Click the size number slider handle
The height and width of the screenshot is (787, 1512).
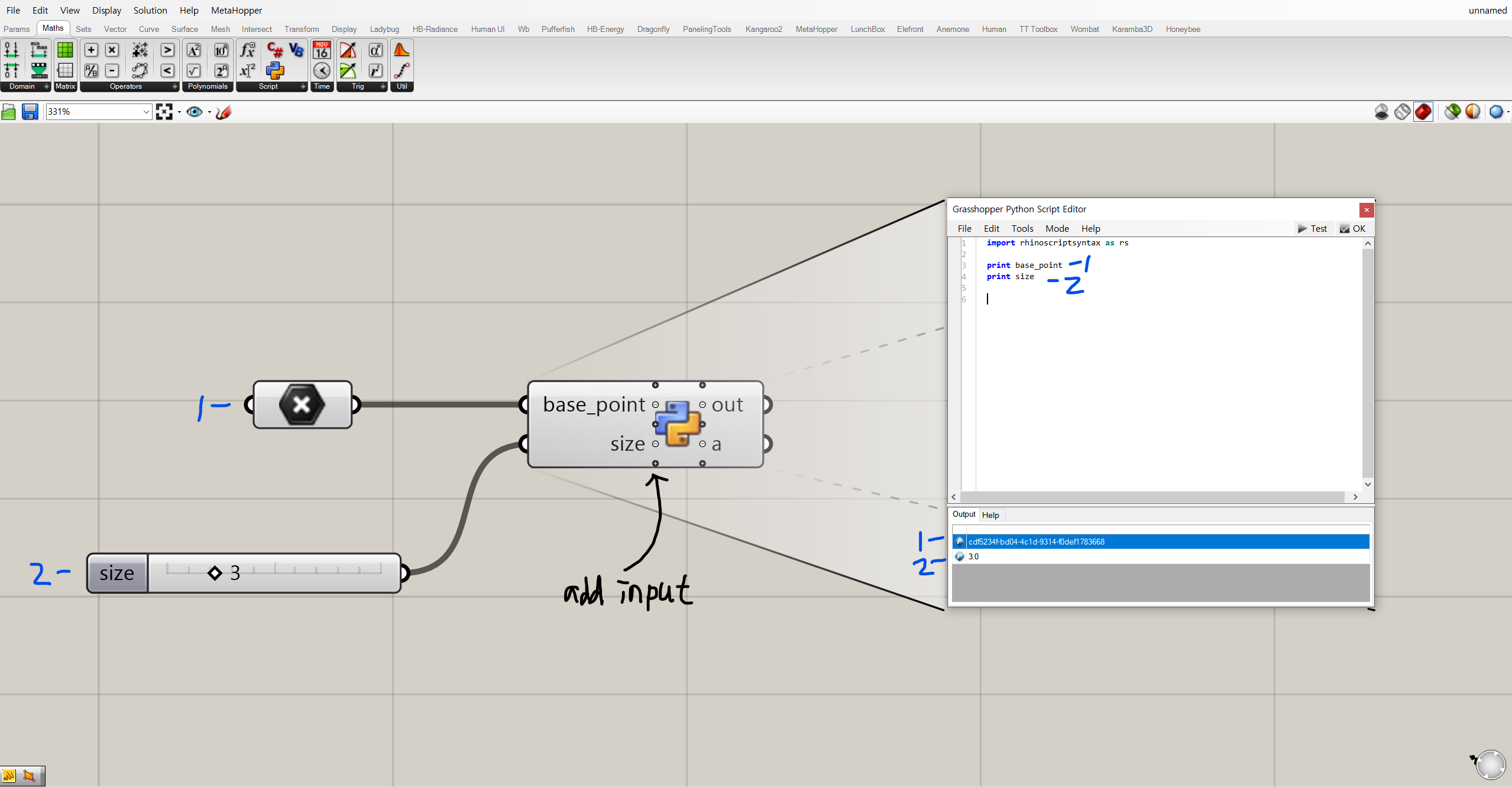tap(215, 573)
